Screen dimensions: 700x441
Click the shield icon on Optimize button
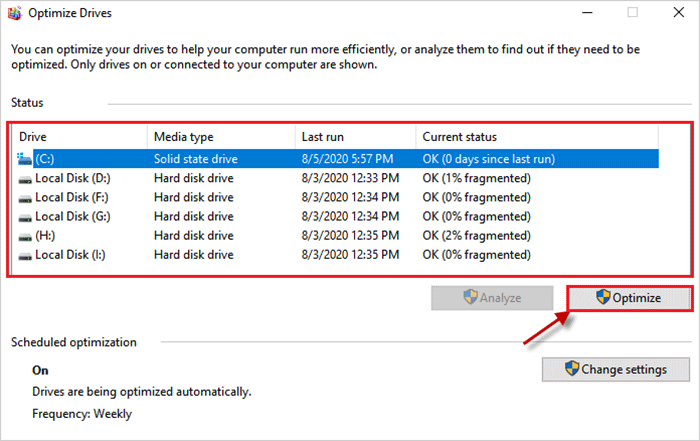603,296
